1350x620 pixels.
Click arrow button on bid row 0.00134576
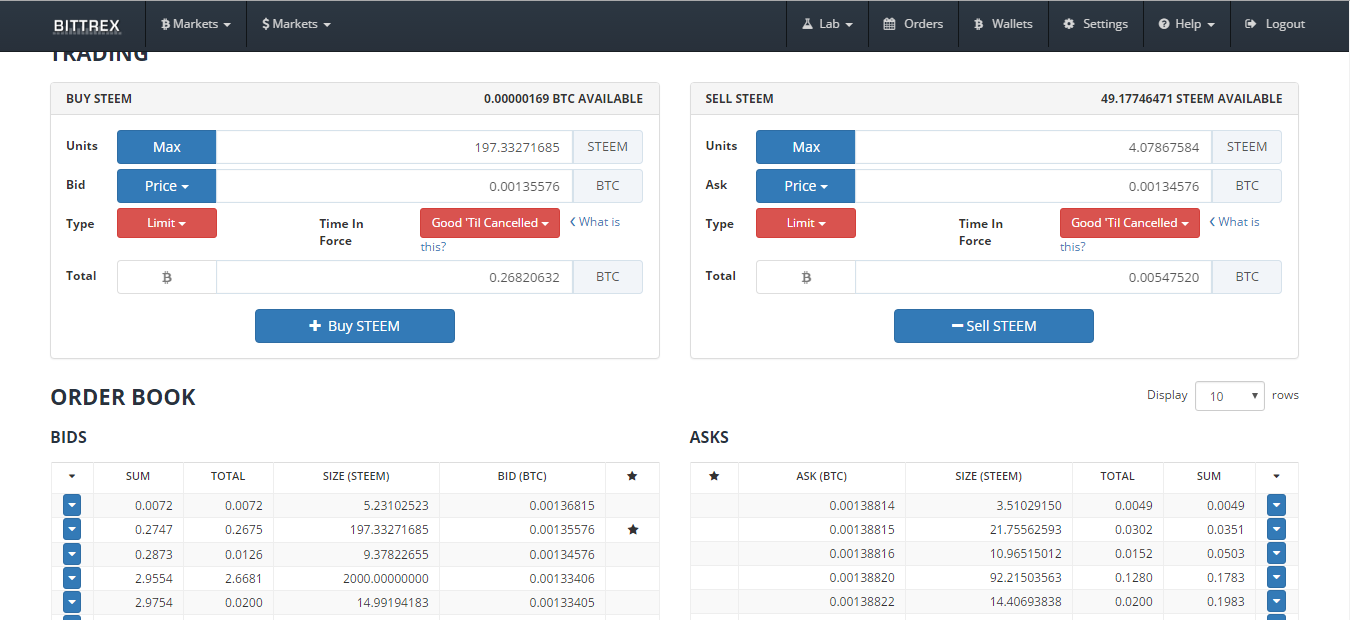(72, 553)
